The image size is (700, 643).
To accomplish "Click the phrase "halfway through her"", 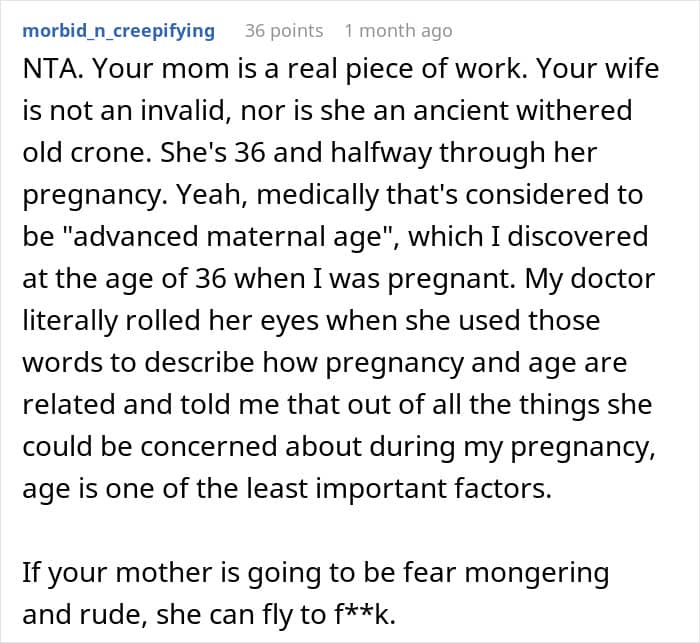I will coord(463,154).
